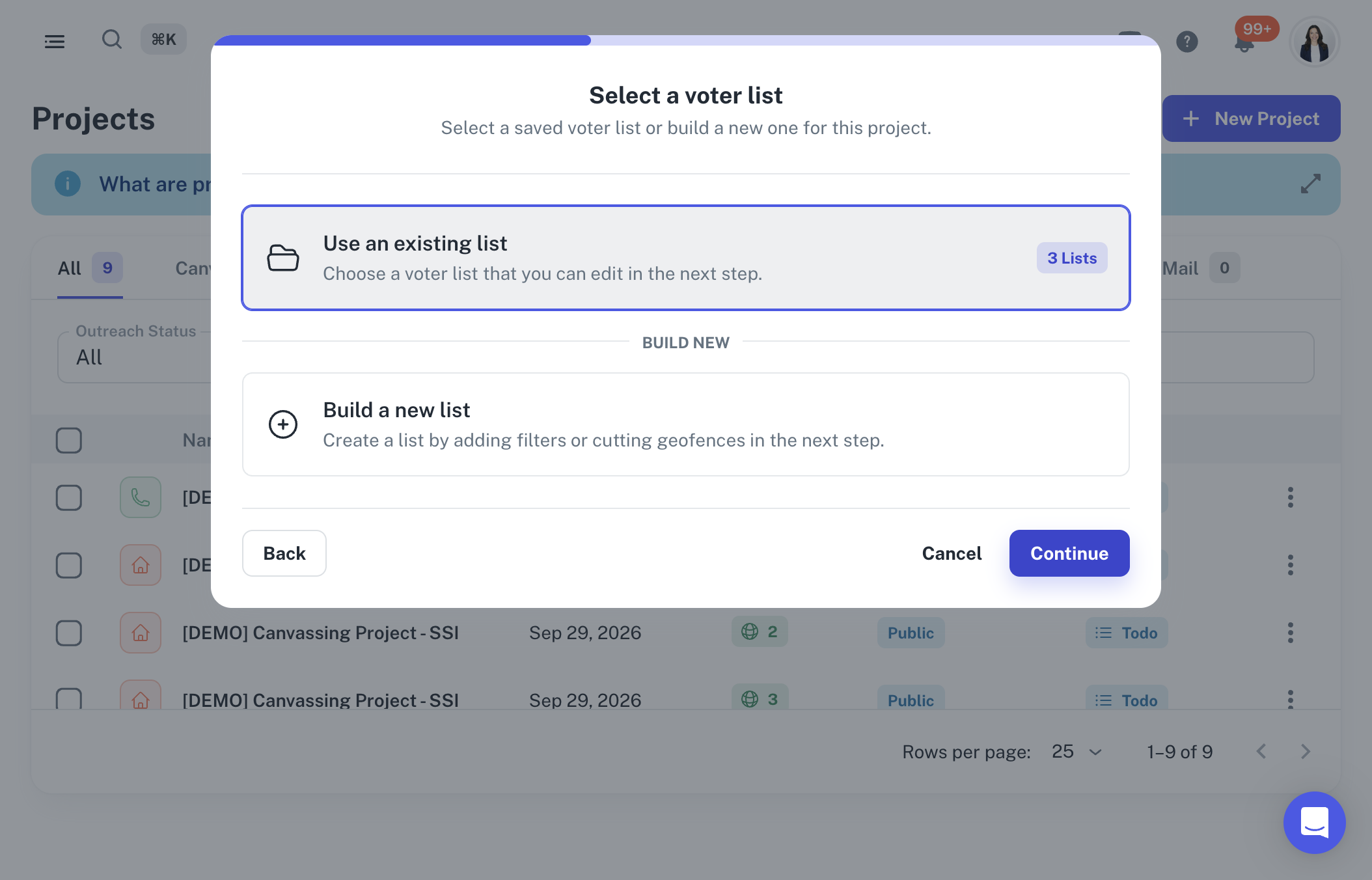Open more options for the first canvassing row under the phone row
This screenshot has width=1372, height=880.
(1290, 565)
